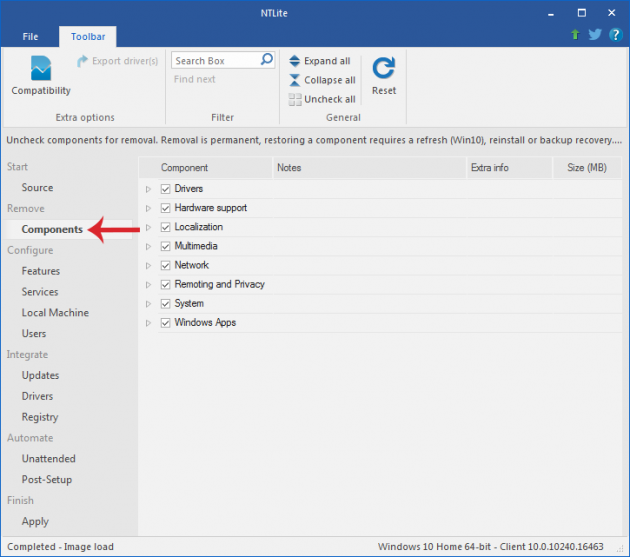Click the Find next button
Screen dimensions: 630x557
194,80
